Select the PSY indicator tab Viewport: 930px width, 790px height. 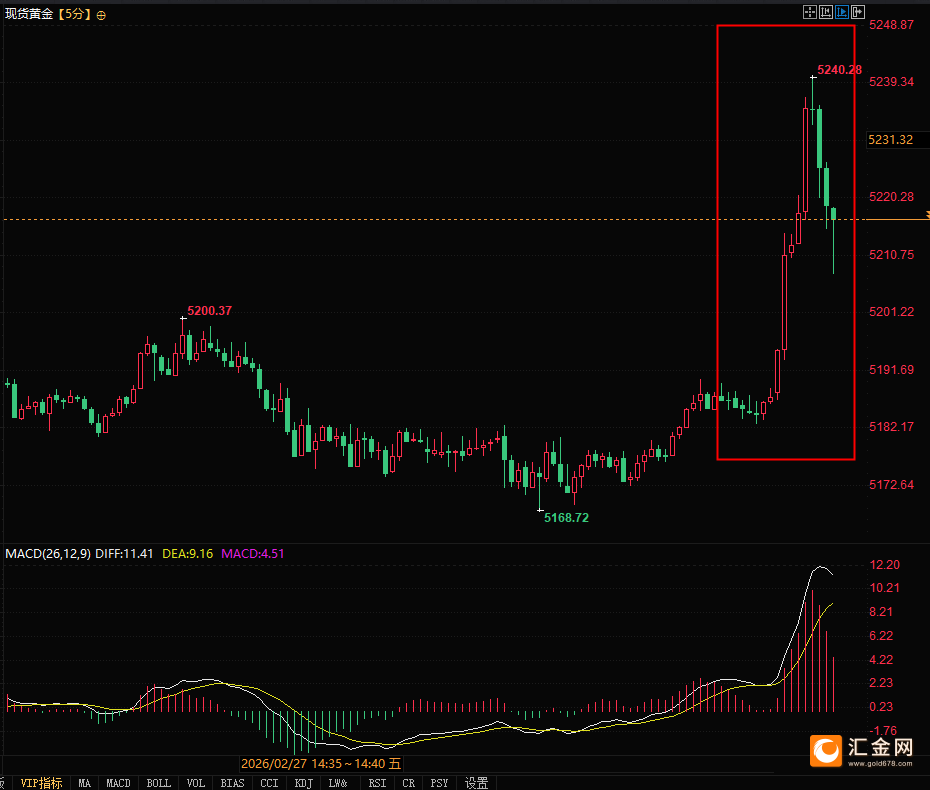coord(439,783)
